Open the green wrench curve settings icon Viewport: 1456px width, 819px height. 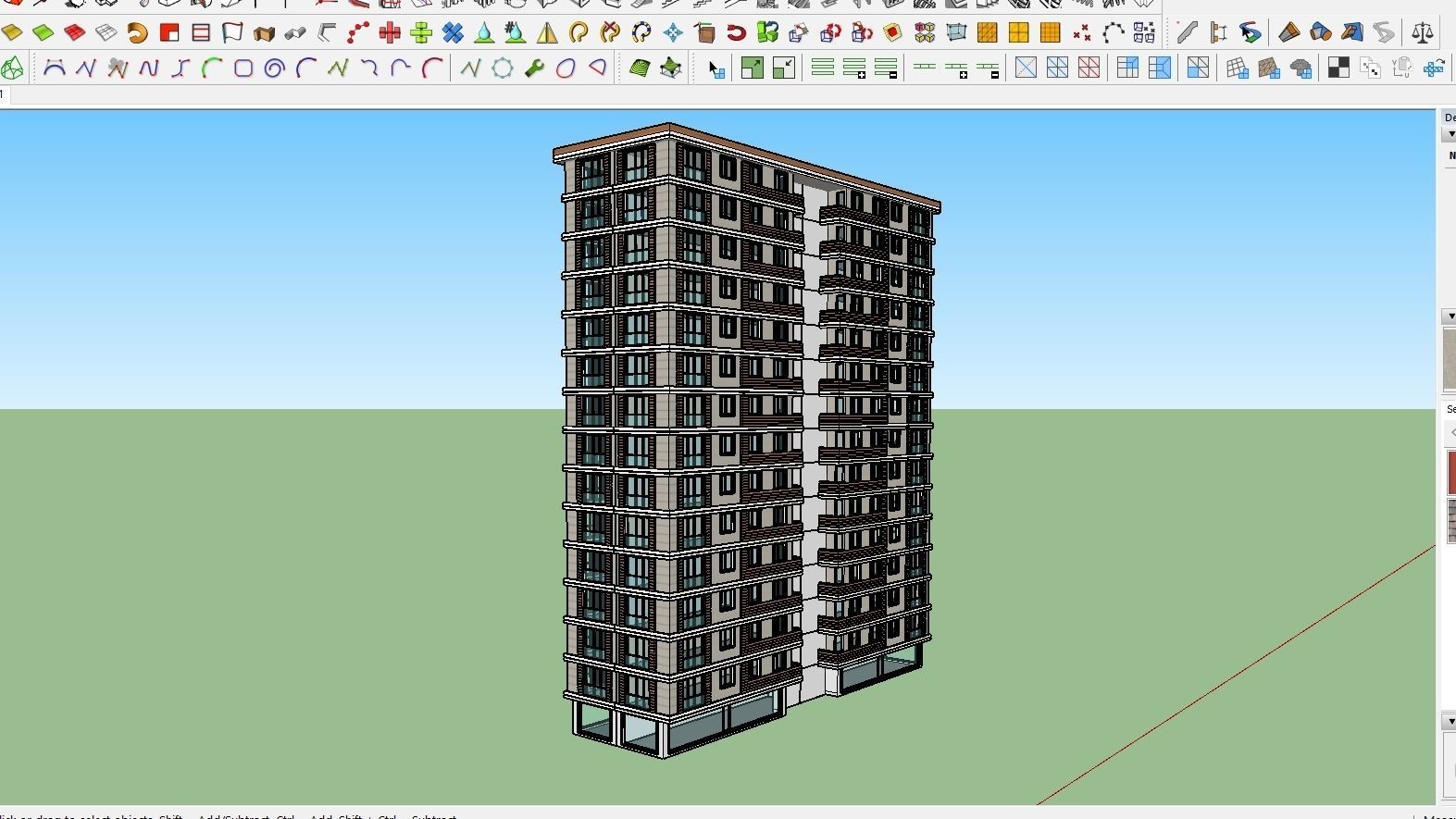(x=534, y=68)
